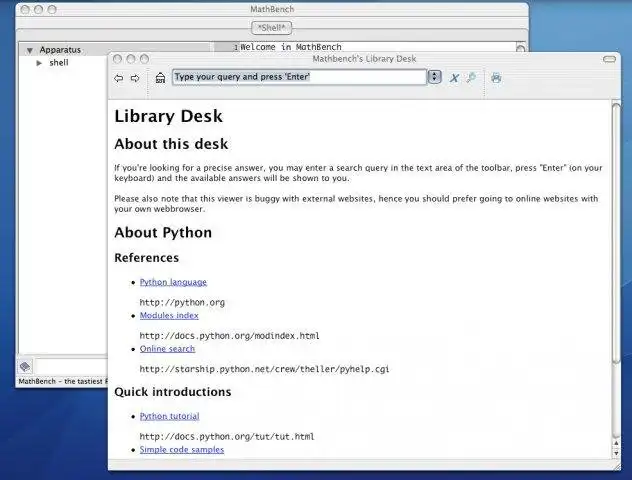632x480 pixels.
Task: Clear the query with X icon
Action: coord(454,78)
